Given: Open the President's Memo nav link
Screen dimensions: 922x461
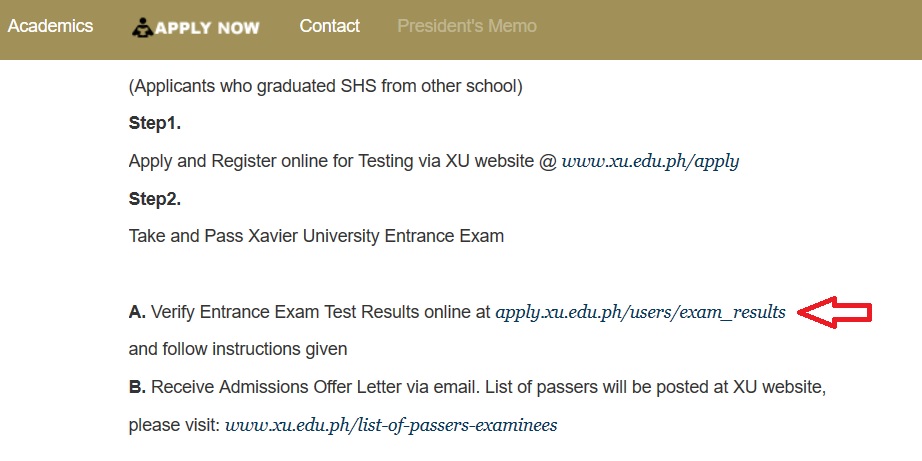Looking at the screenshot, I should click(x=466, y=26).
